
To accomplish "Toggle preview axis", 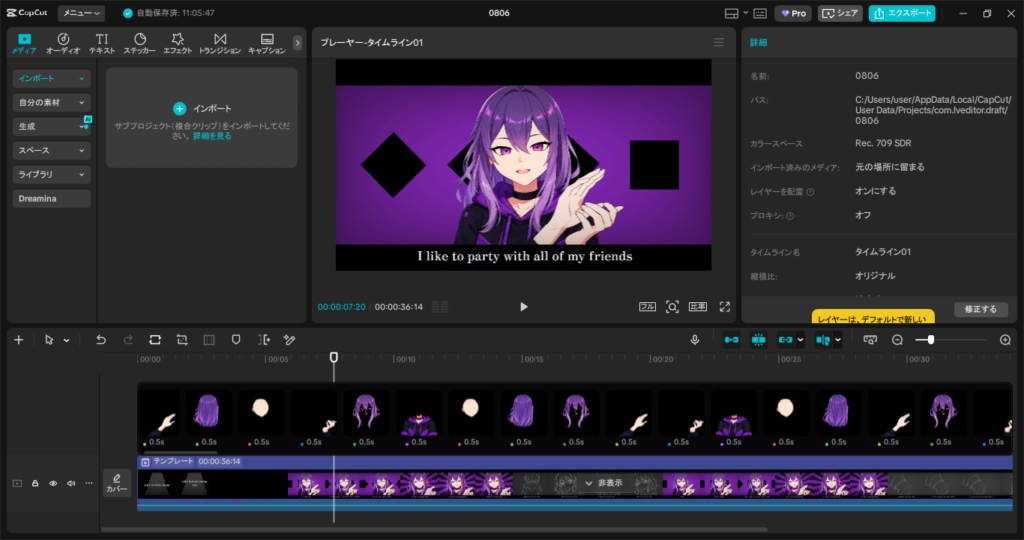I will (823, 340).
